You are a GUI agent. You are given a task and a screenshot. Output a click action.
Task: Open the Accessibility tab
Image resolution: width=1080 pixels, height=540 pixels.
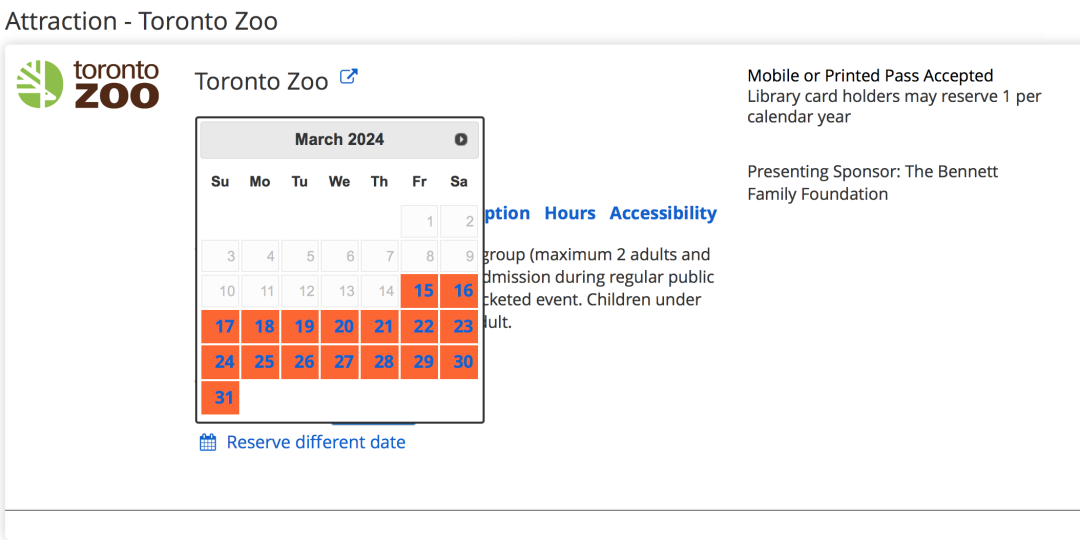[x=663, y=213]
